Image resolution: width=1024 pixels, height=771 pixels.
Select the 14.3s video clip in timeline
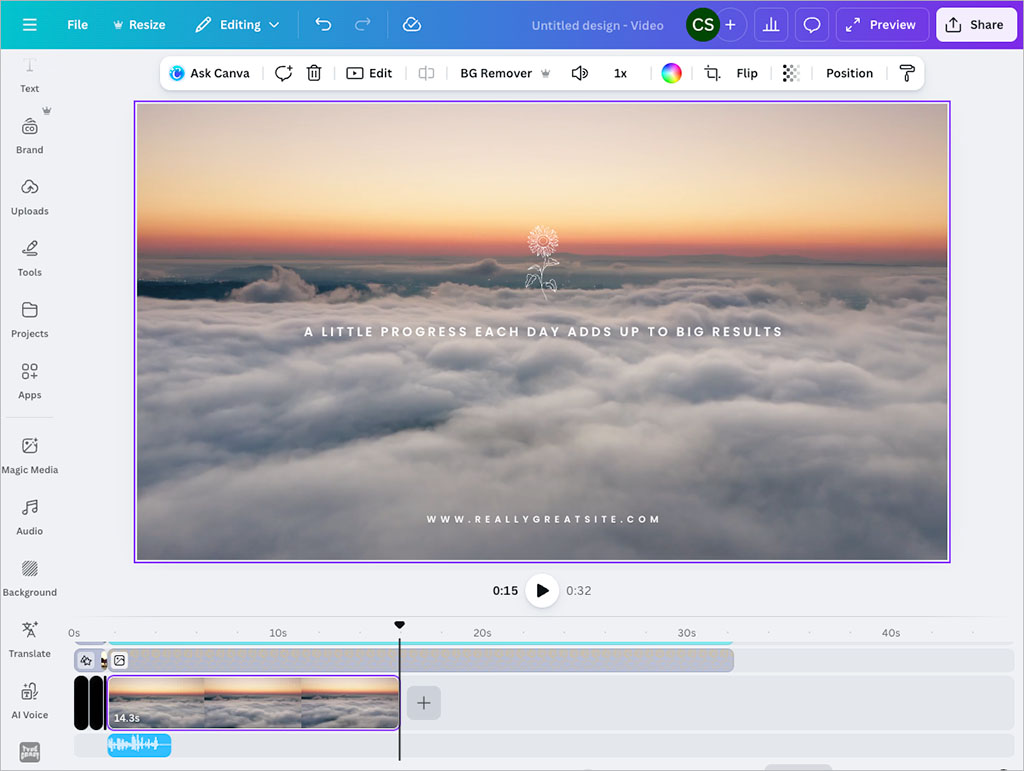(x=253, y=703)
